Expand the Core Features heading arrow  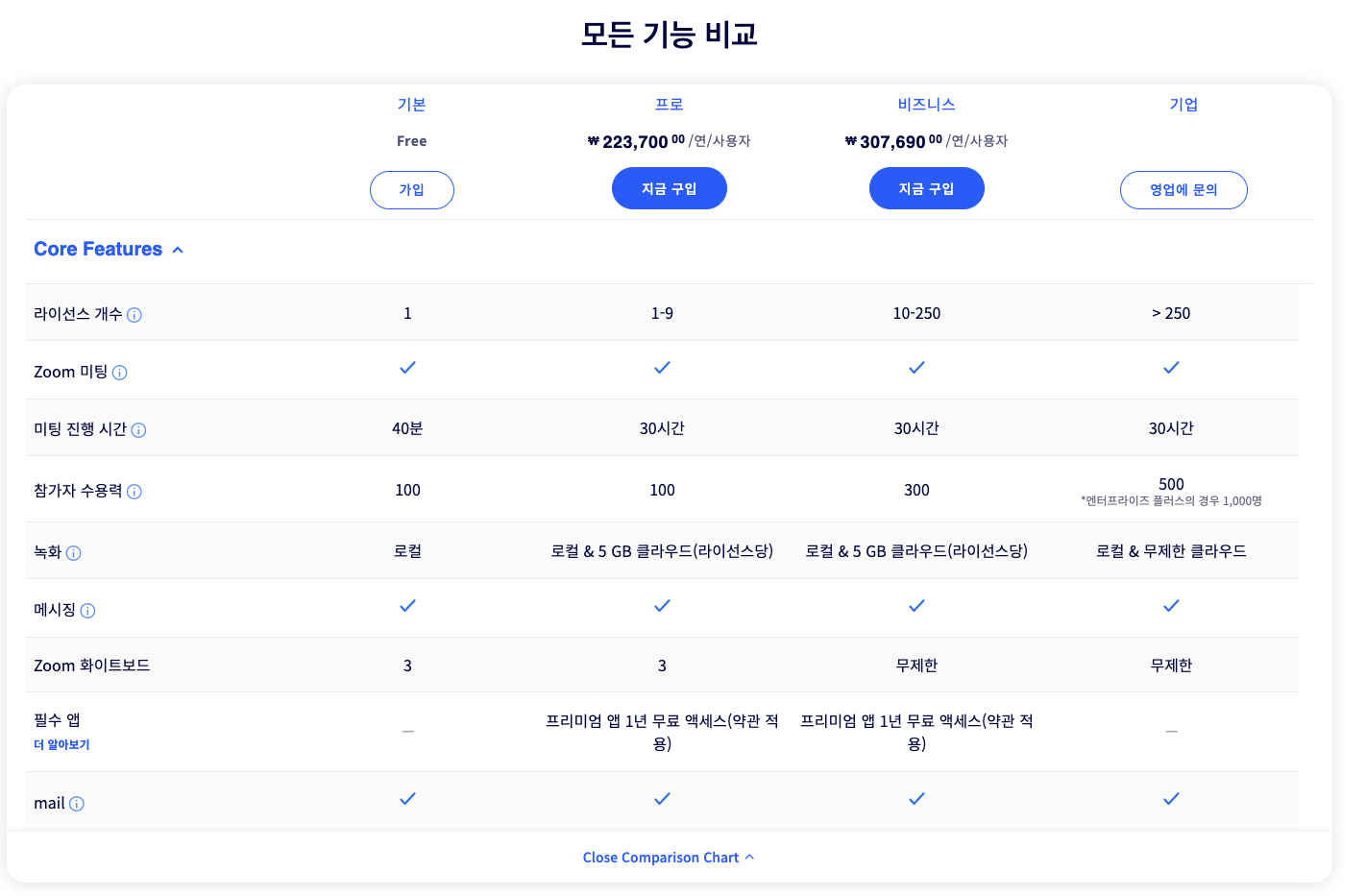(x=178, y=249)
